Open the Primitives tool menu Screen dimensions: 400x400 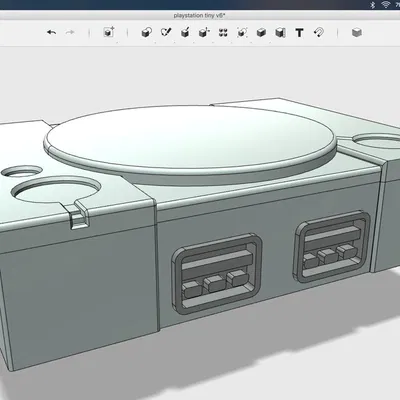pos(147,32)
